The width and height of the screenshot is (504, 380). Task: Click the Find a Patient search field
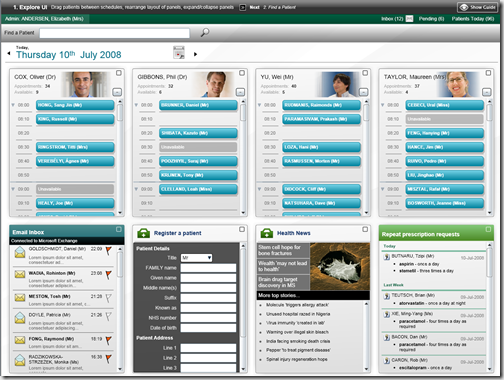click(114, 33)
